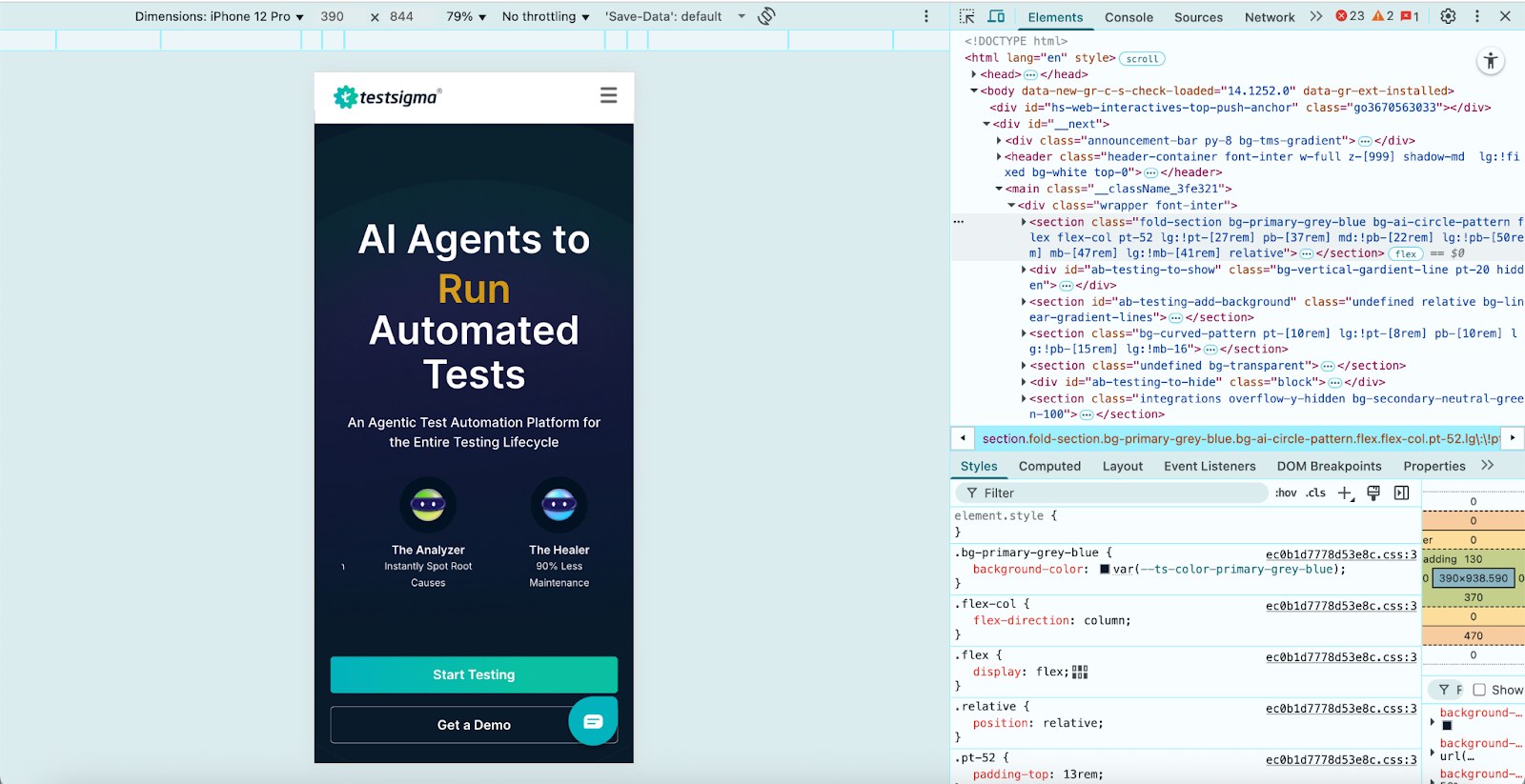Open stylesheet link beside .bg-primary-grey-blue rule

(x=1341, y=554)
